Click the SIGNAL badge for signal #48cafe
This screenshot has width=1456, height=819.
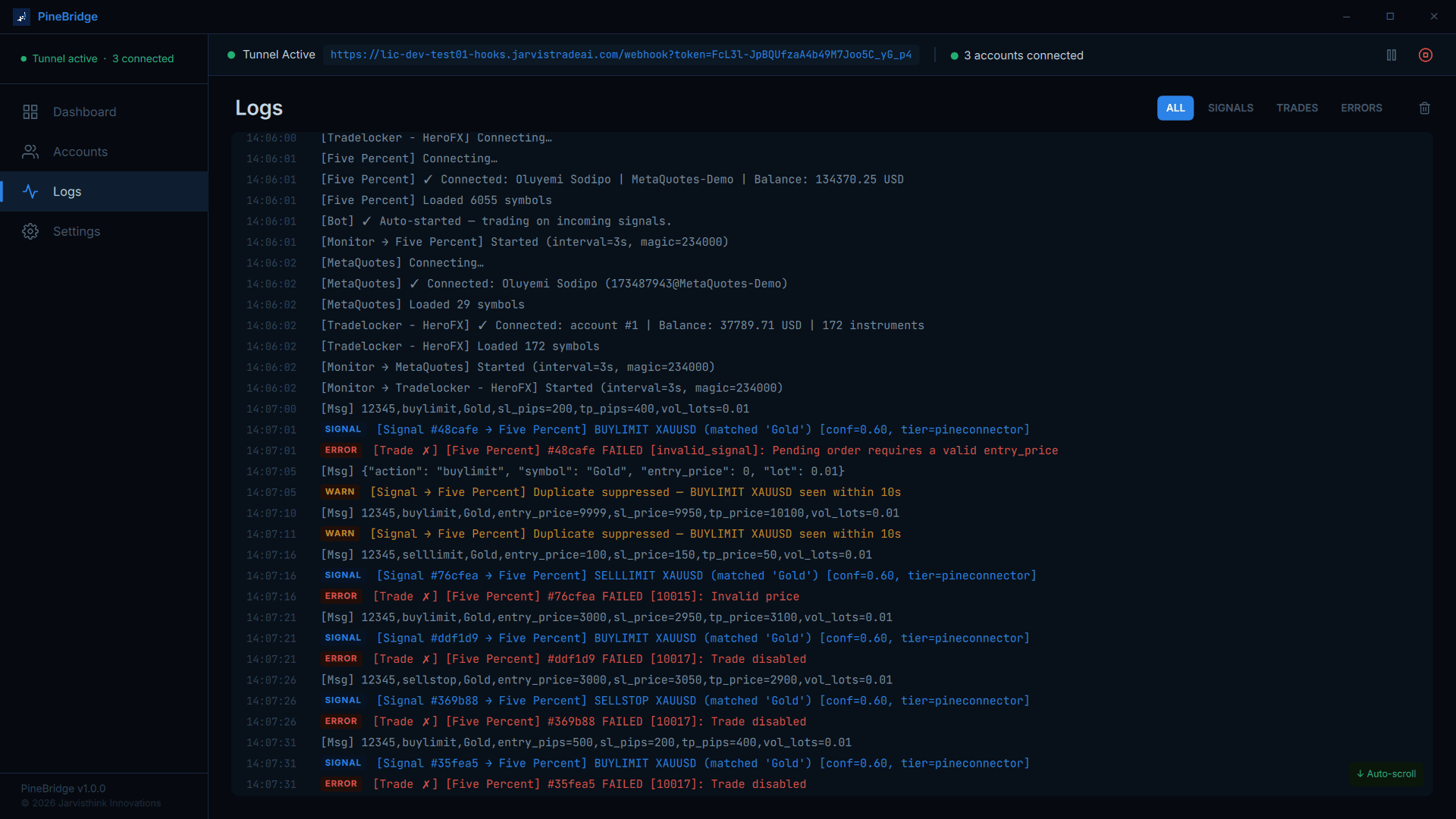click(x=343, y=430)
